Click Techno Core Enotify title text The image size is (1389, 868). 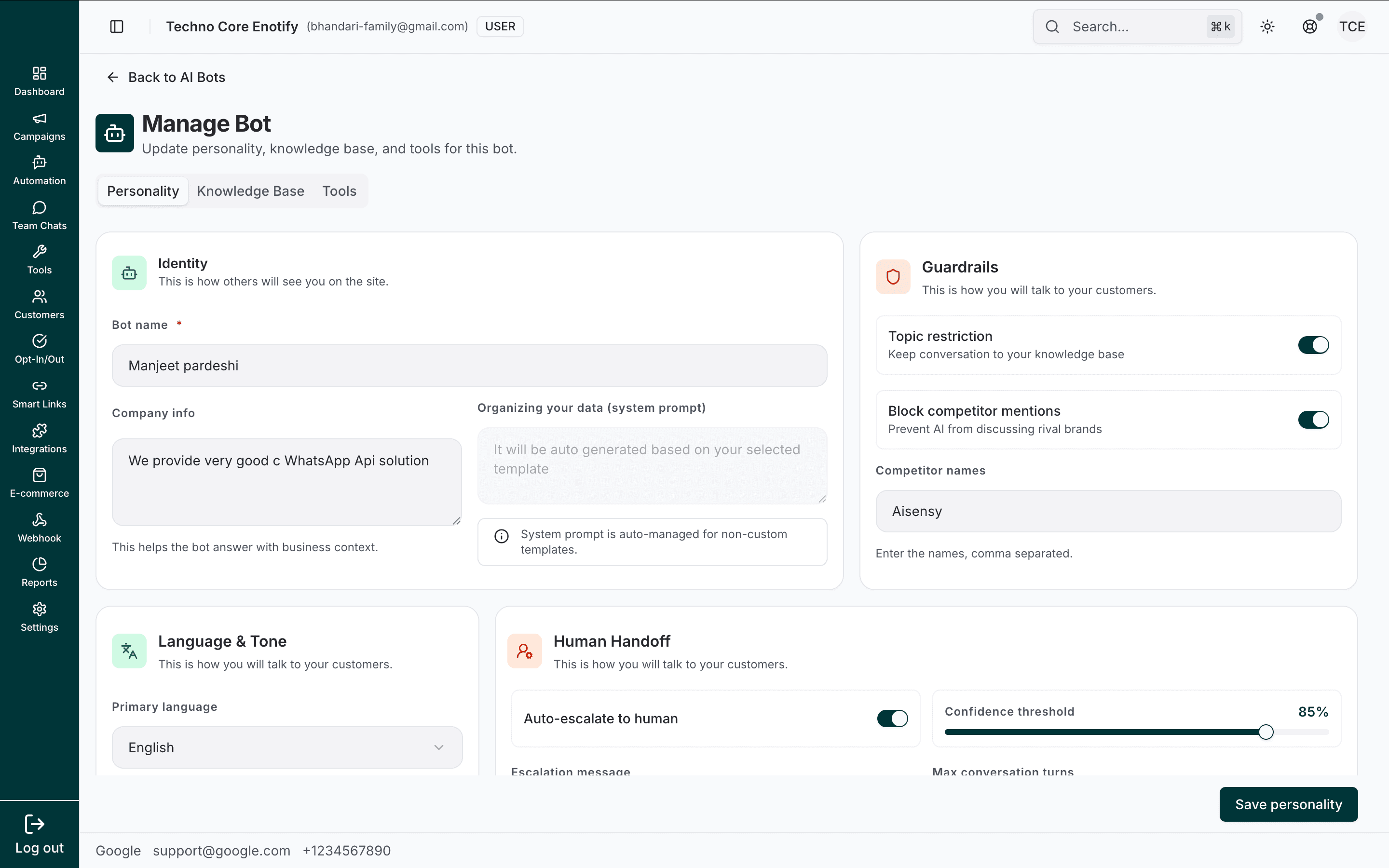[x=232, y=27]
